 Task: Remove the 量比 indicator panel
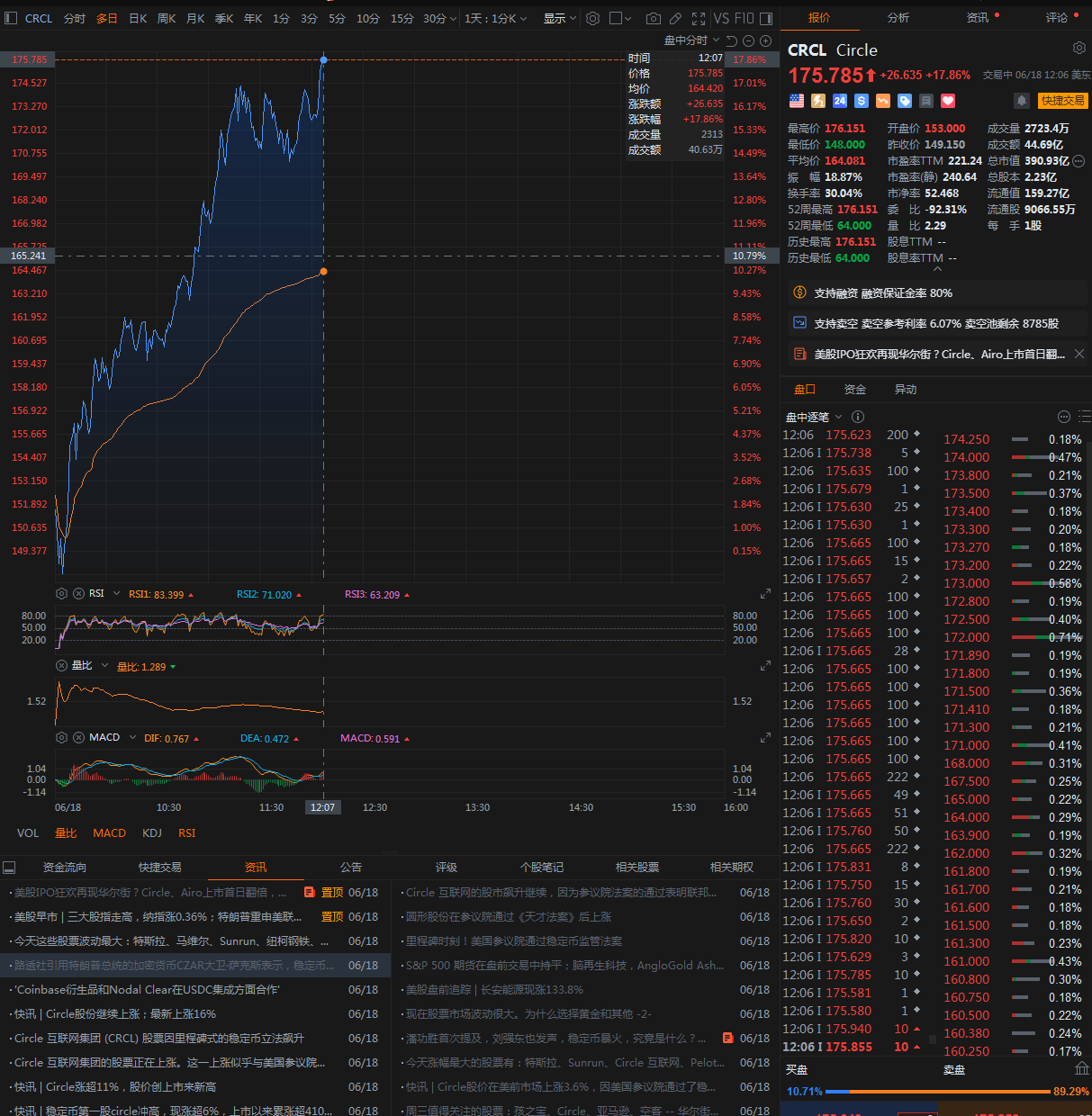(x=61, y=666)
